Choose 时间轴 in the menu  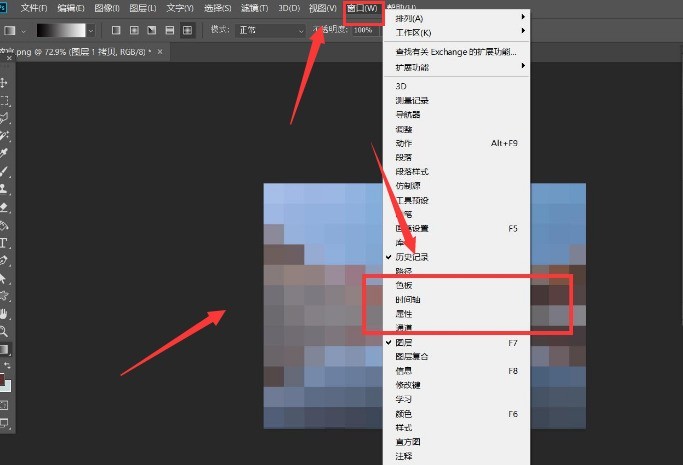tap(456, 300)
